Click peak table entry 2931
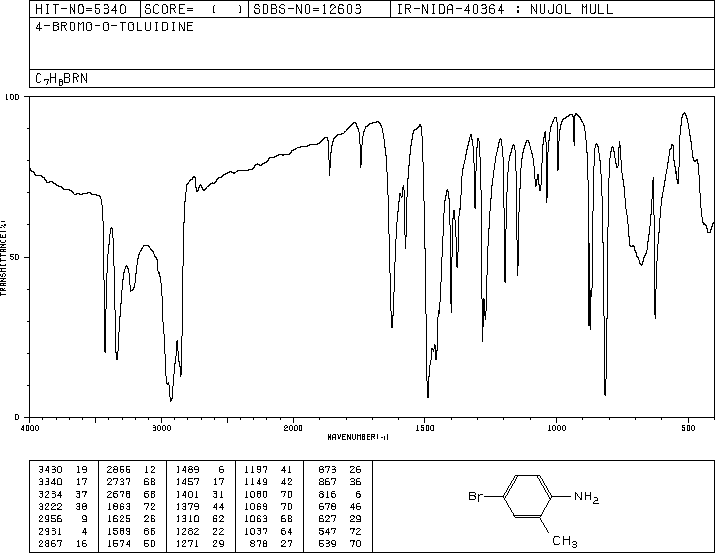Viewport: 715px width, 553px height. 51,531
